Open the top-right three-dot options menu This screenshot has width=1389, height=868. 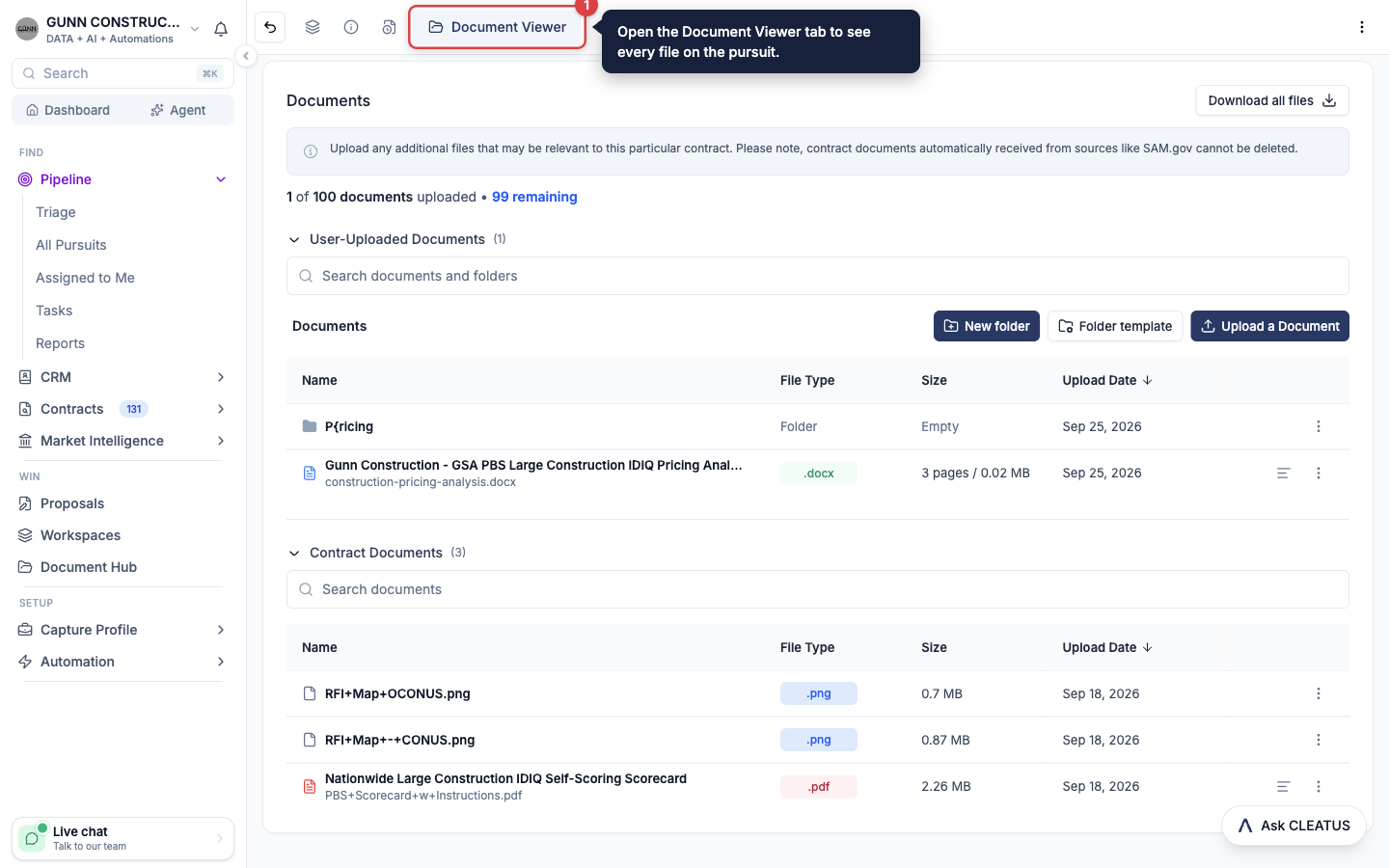click(x=1362, y=27)
